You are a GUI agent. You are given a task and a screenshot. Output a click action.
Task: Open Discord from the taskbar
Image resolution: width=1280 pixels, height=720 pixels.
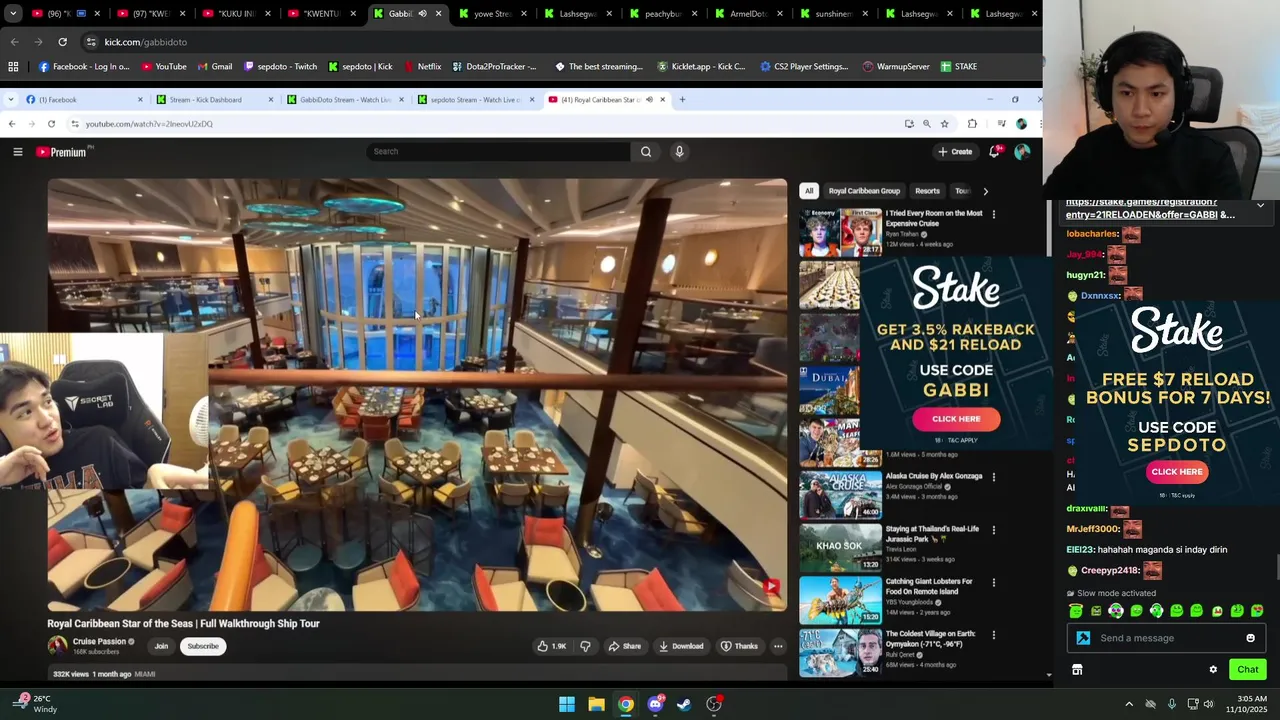655,704
